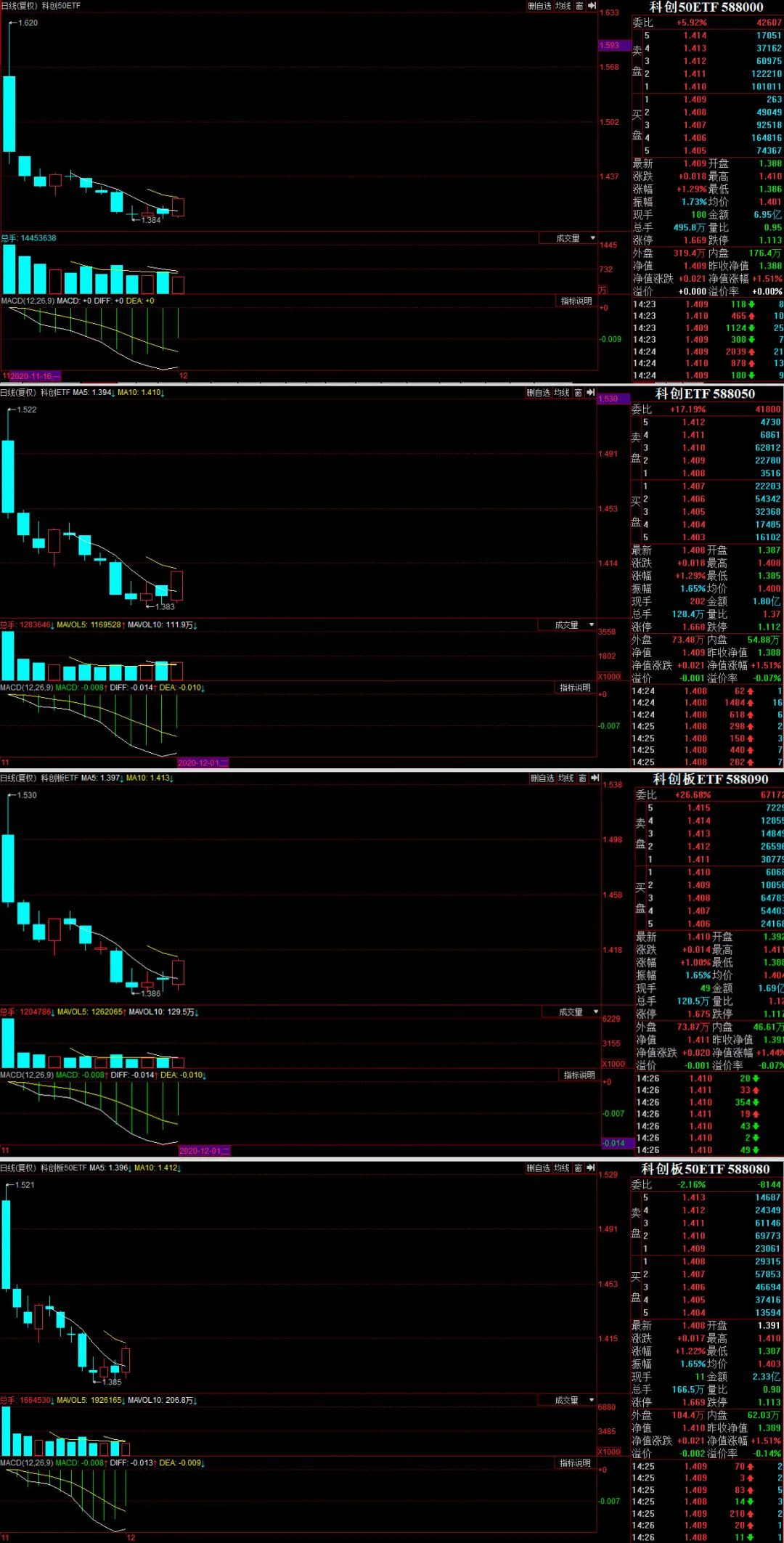The image size is (784, 1543).
Task: Toggle 均线 moving averages in 科创板50ETF 588080 chart
Action: click(x=563, y=1168)
